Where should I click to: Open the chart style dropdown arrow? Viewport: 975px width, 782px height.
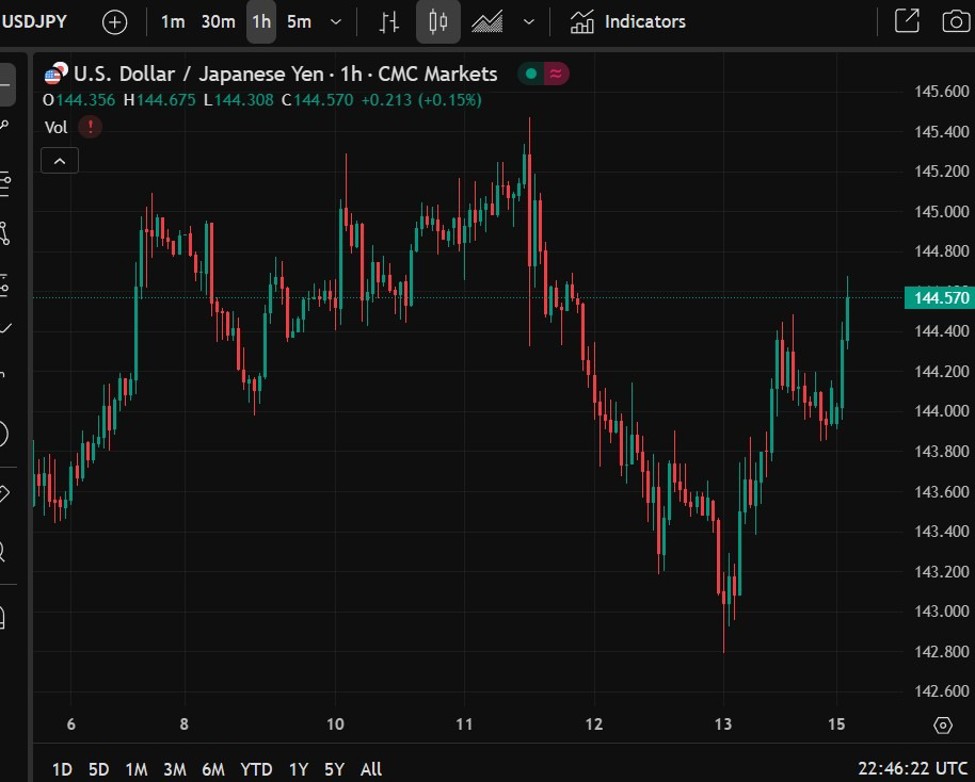coord(529,21)
